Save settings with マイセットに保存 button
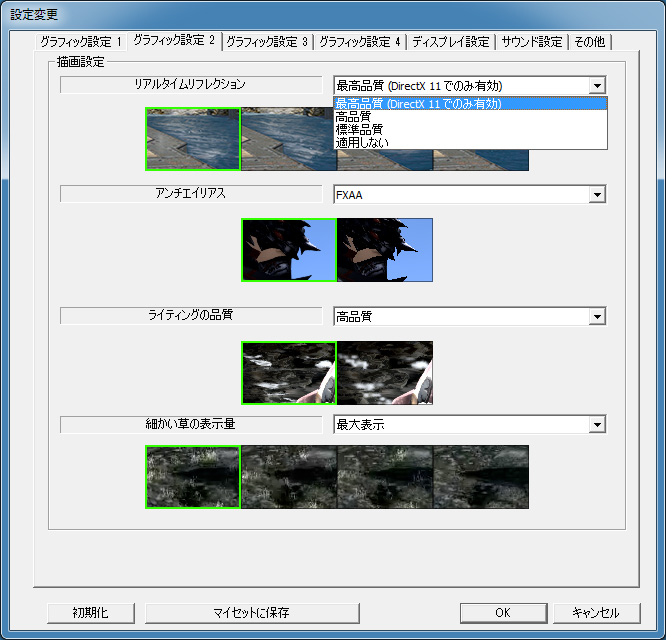666x640 pixels. tap(252, 613)
